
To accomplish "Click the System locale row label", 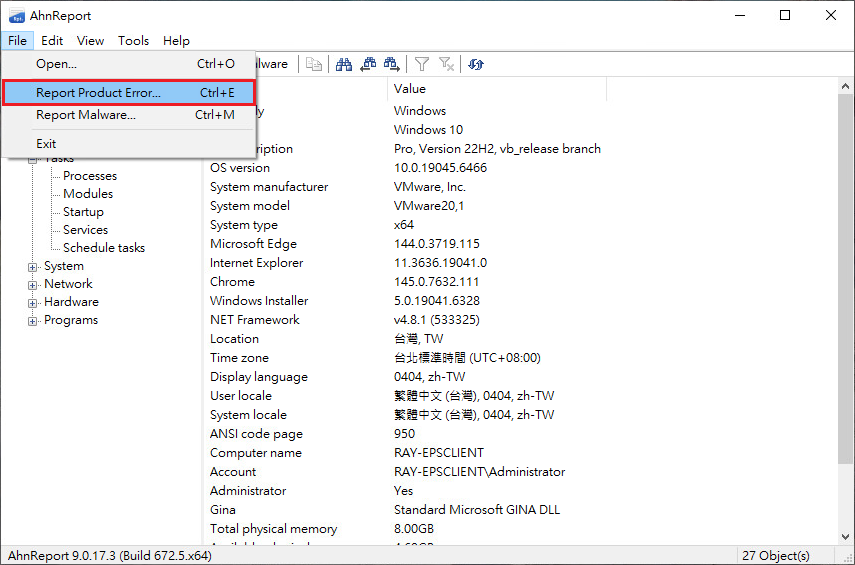I will pyautogui.click(x=248, y=415).
